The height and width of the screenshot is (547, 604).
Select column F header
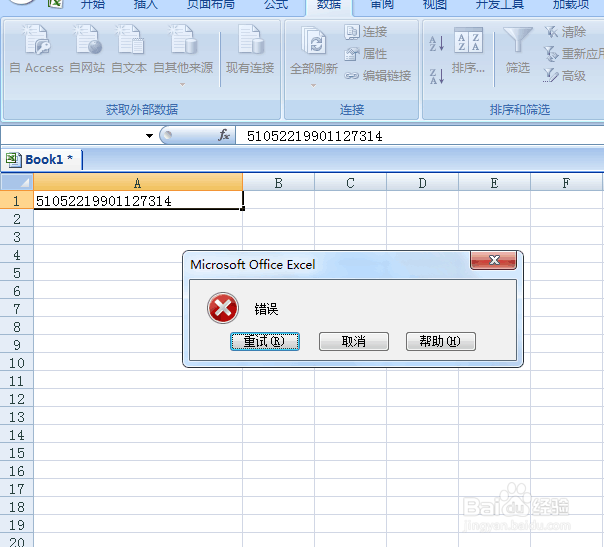pyautogui.click(x=567, y=183)
